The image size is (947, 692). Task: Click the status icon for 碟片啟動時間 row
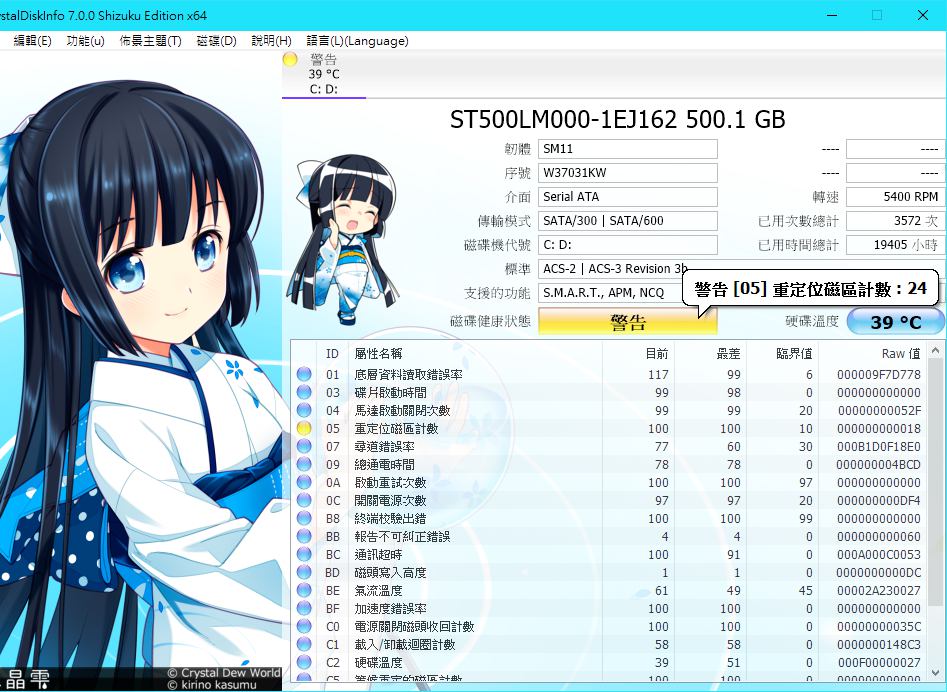tap(304, 392)
